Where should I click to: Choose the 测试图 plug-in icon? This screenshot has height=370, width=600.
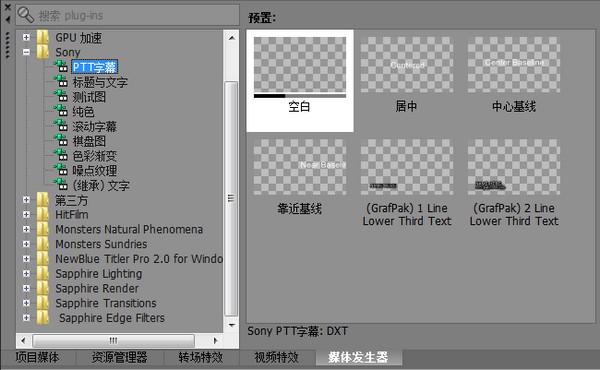pos(61,96)
